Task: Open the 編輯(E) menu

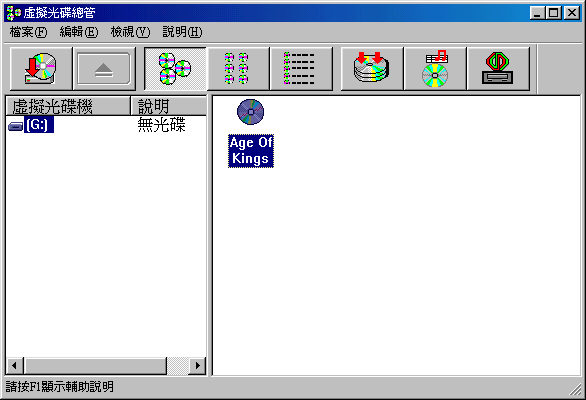Action: pyautogui.click(x=79, y=32)
